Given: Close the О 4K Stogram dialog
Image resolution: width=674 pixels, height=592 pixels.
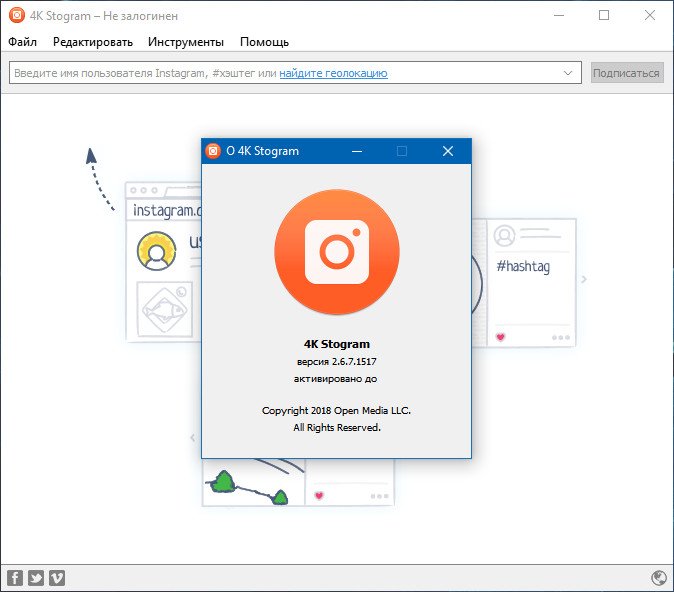Looking at the screenshot, I should [x=448, y=151].
